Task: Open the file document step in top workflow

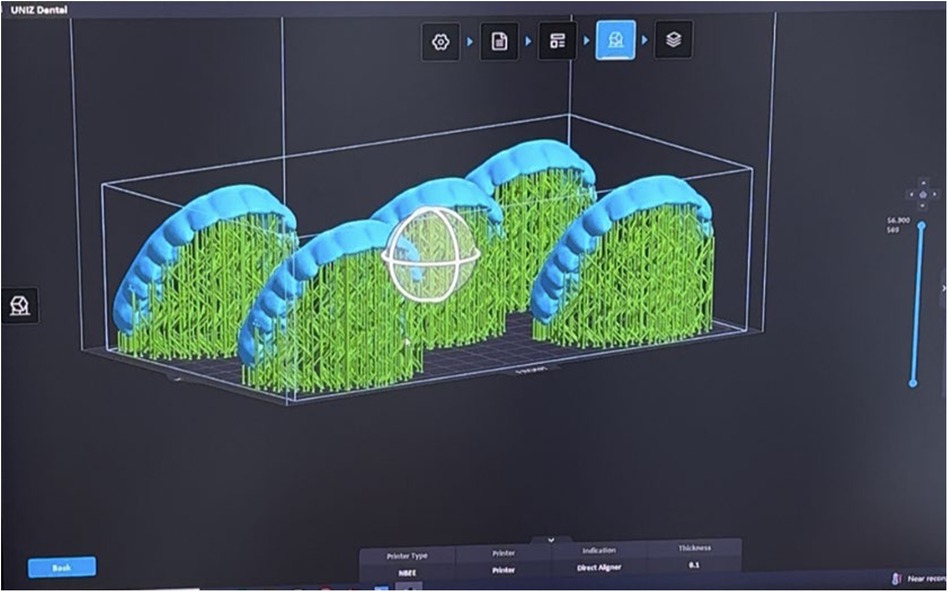Action: tap(498, 43)
